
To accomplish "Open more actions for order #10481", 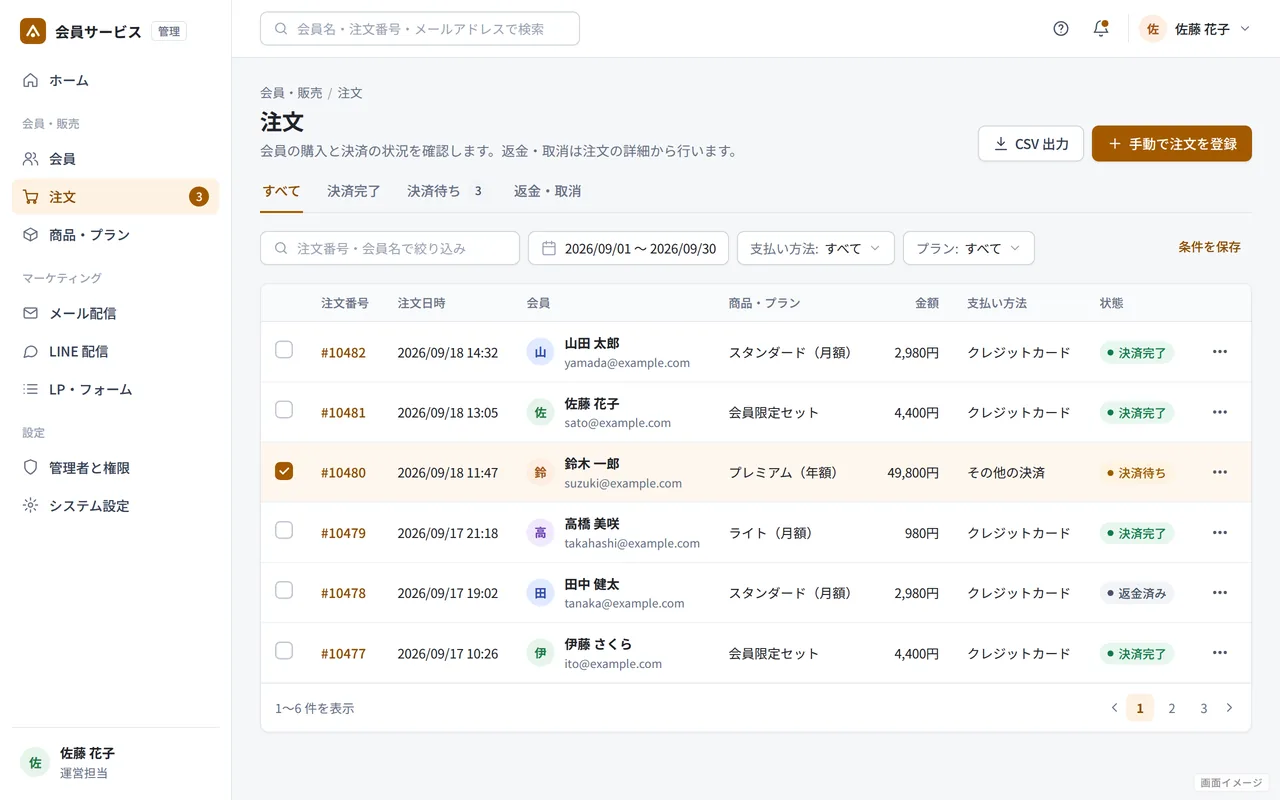I will point(1219,412).
